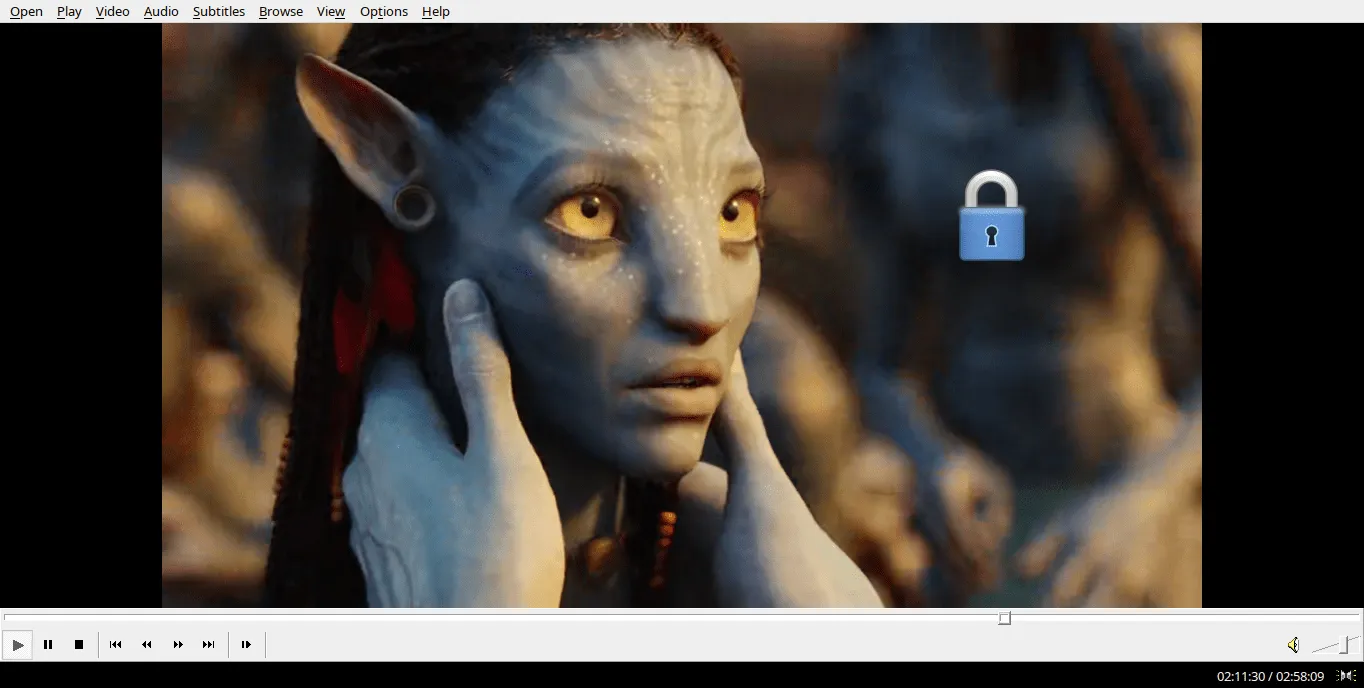Expand the Audio menu

[x=161, y=12]
